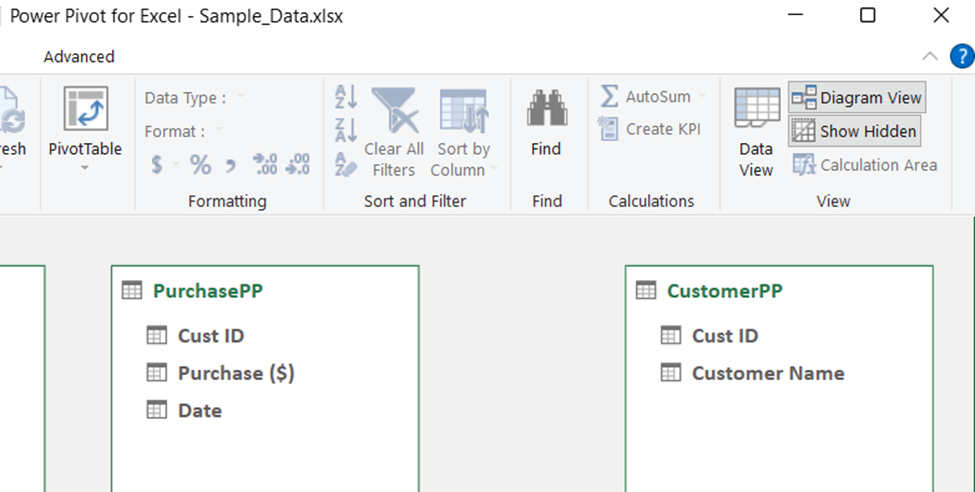Open Sort by Column menu
This screenshot has width=975, height=492.
463,132
